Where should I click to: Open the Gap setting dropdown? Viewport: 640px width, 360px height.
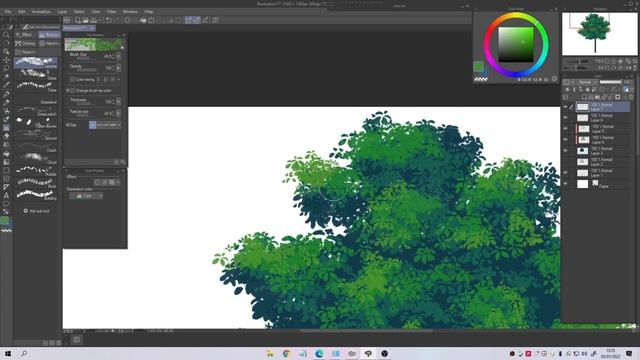[x=105, y=125]
